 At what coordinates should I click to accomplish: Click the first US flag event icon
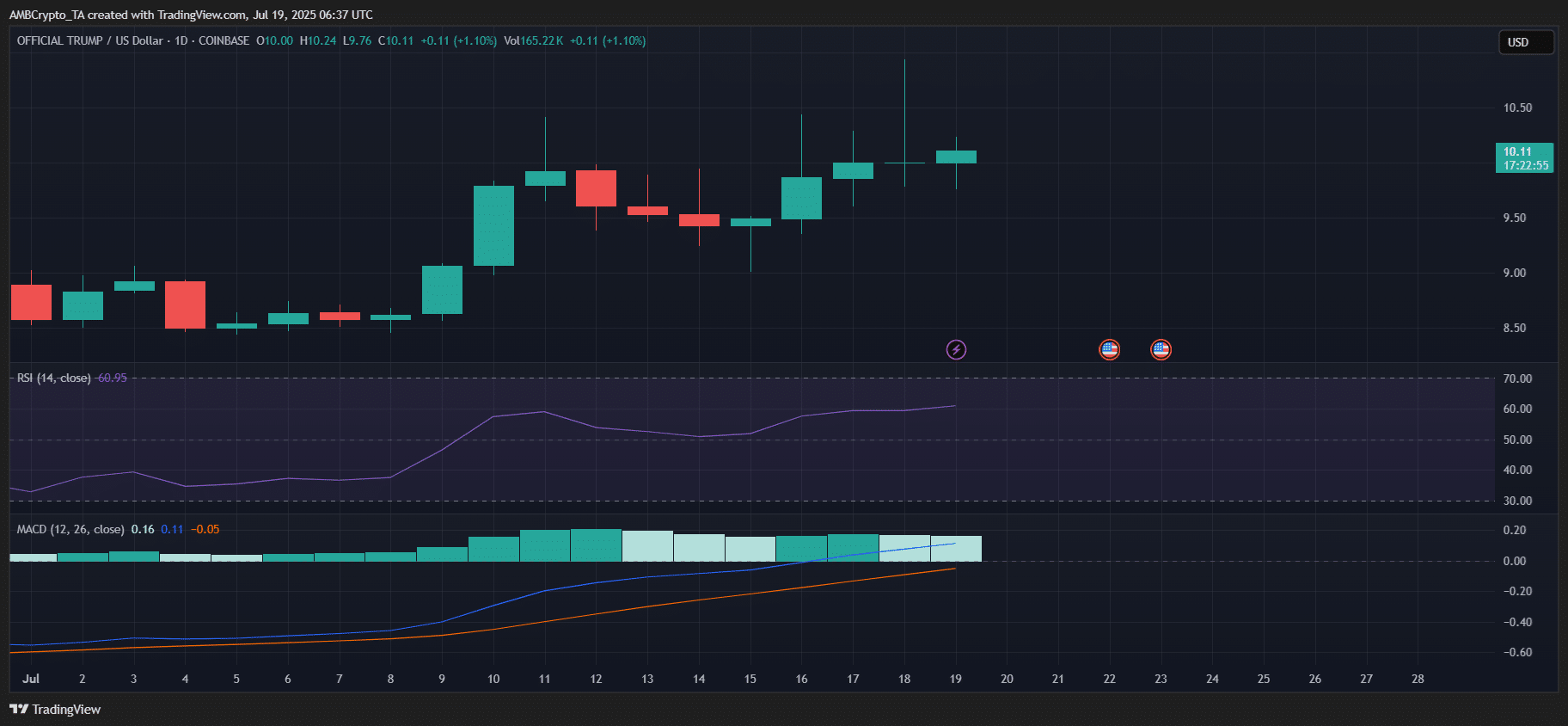(1109, 349)
